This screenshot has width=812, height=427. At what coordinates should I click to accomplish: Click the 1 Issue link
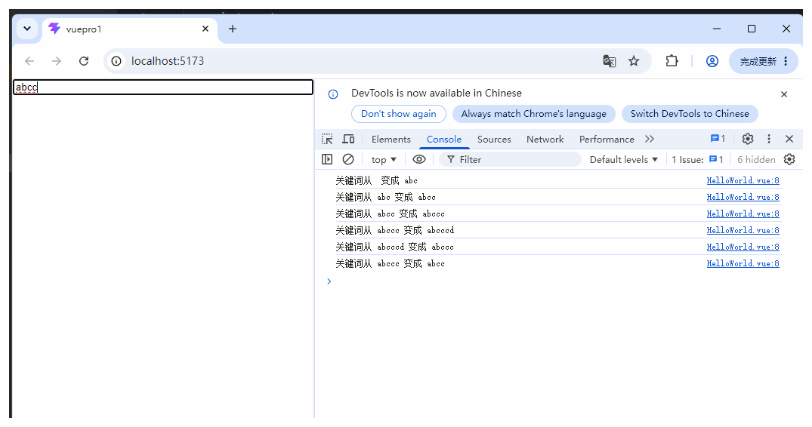pyautogui.click(x=697, y=160)
